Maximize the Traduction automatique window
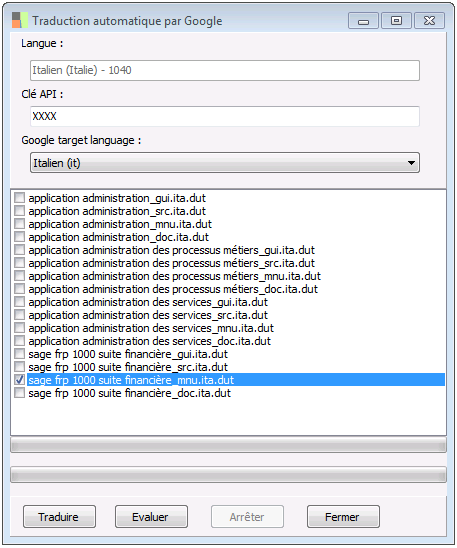The height and width of the screenshot is (548, 457). coord(396,21)
